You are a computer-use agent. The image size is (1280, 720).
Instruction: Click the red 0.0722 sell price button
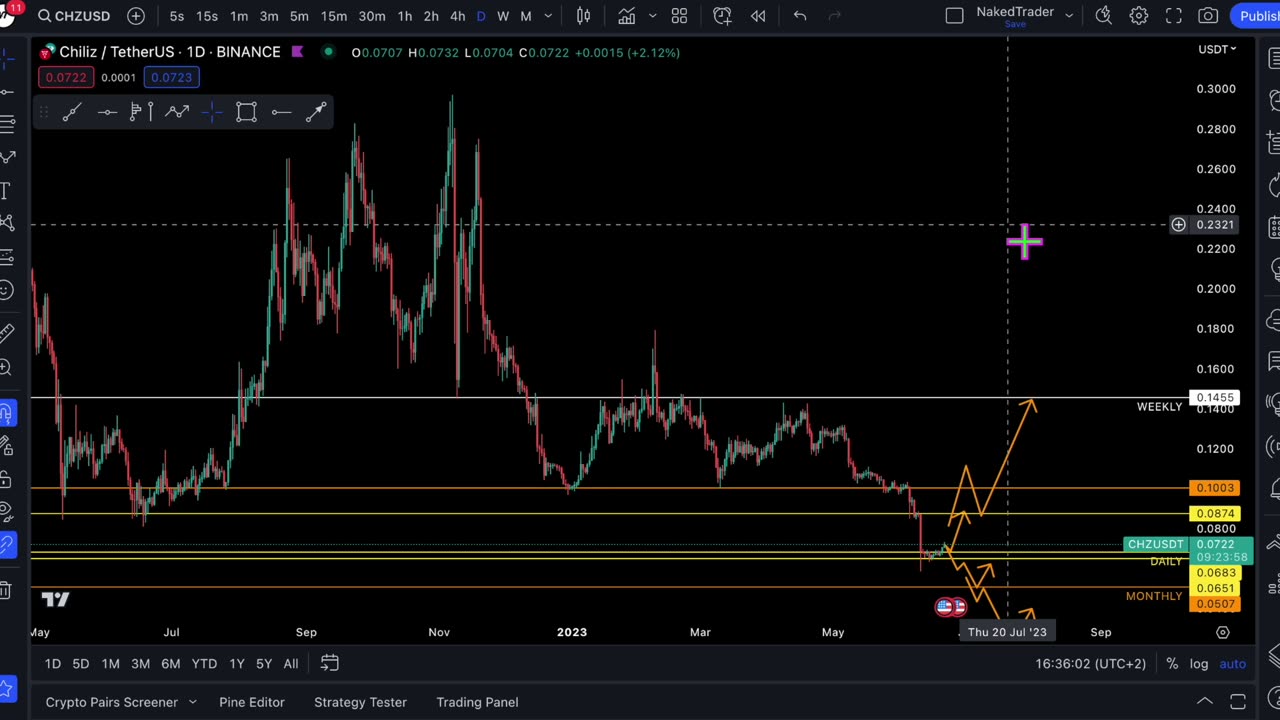66,77
